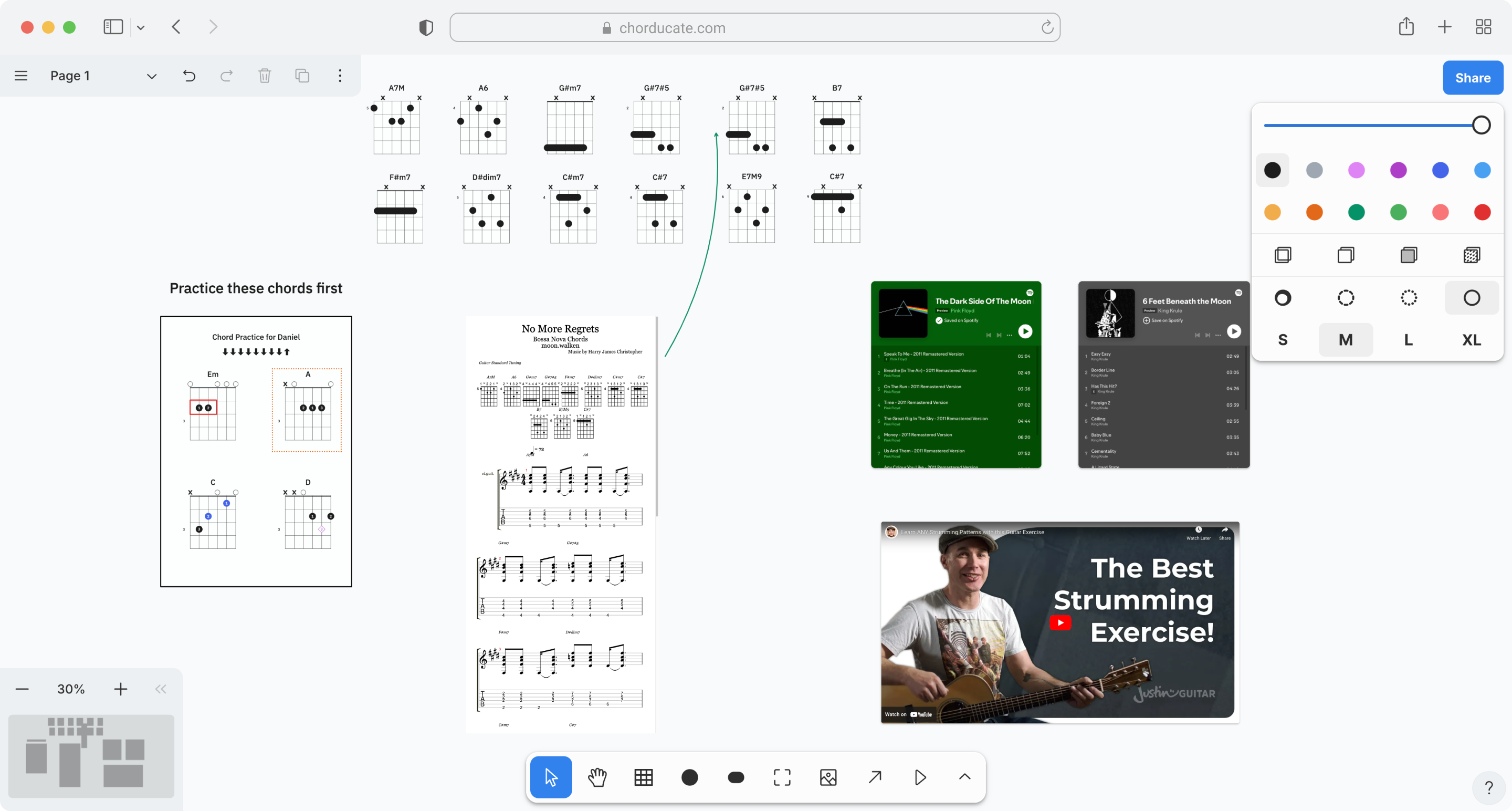The image size is (1512, 811).
Task: Activate the hand pan tool
Action: click(597, 777)
